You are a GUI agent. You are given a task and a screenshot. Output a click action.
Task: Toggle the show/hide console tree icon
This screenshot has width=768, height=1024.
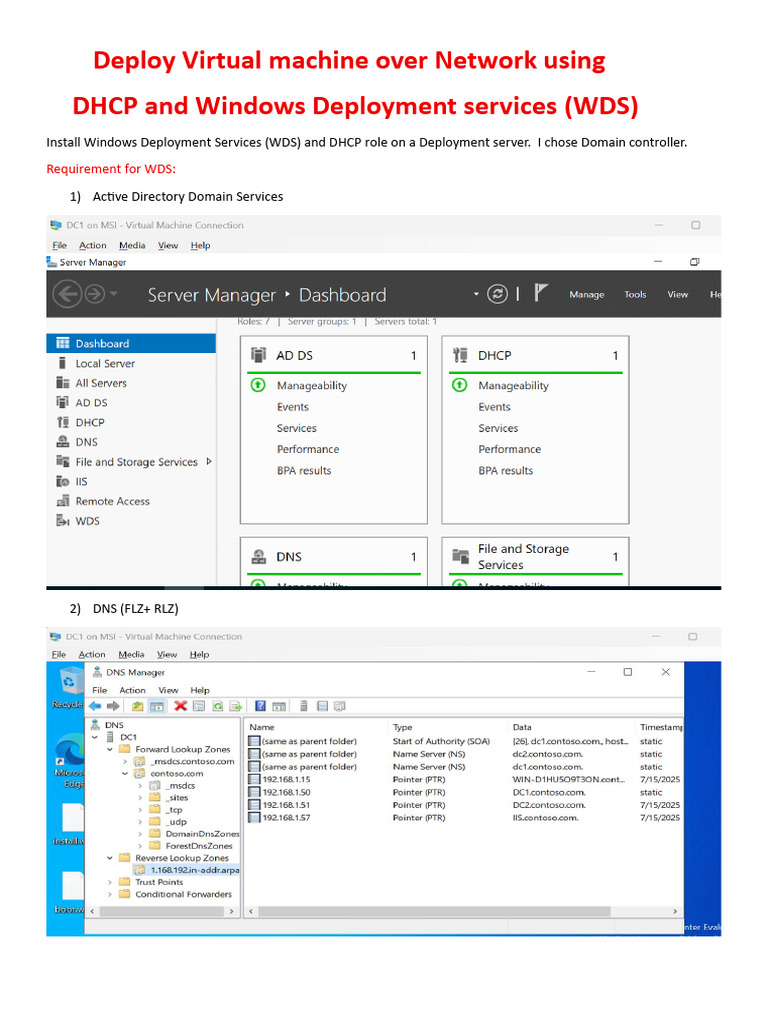[157, 706]
